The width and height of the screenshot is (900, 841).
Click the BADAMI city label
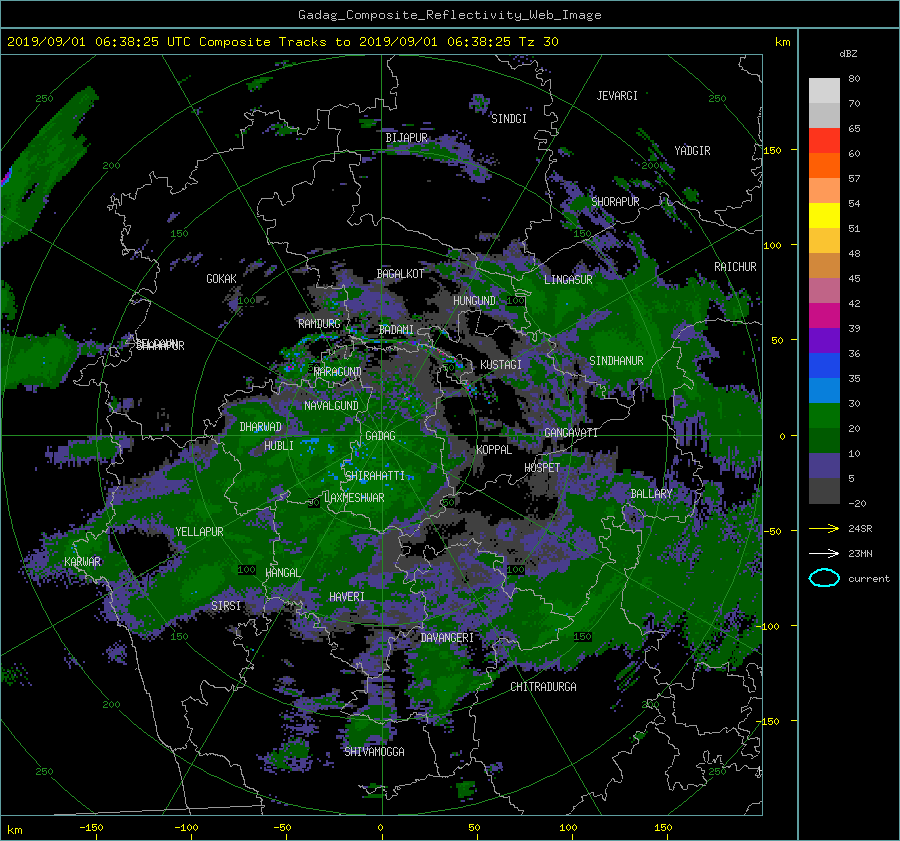click(396, 330)
